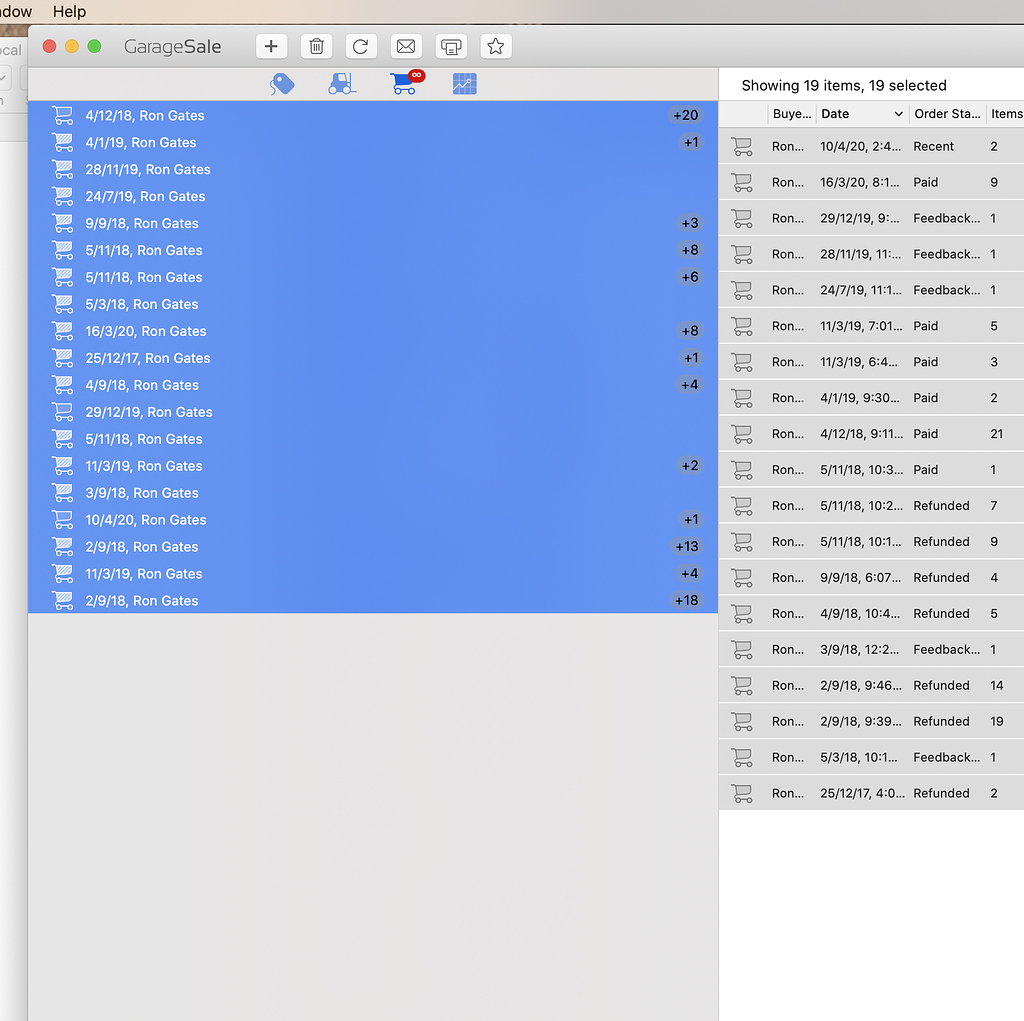Click cart icon beside '25/12/17, Ron Gates'
Screen dimensions: 1024x1021
[x=63, y=359]
